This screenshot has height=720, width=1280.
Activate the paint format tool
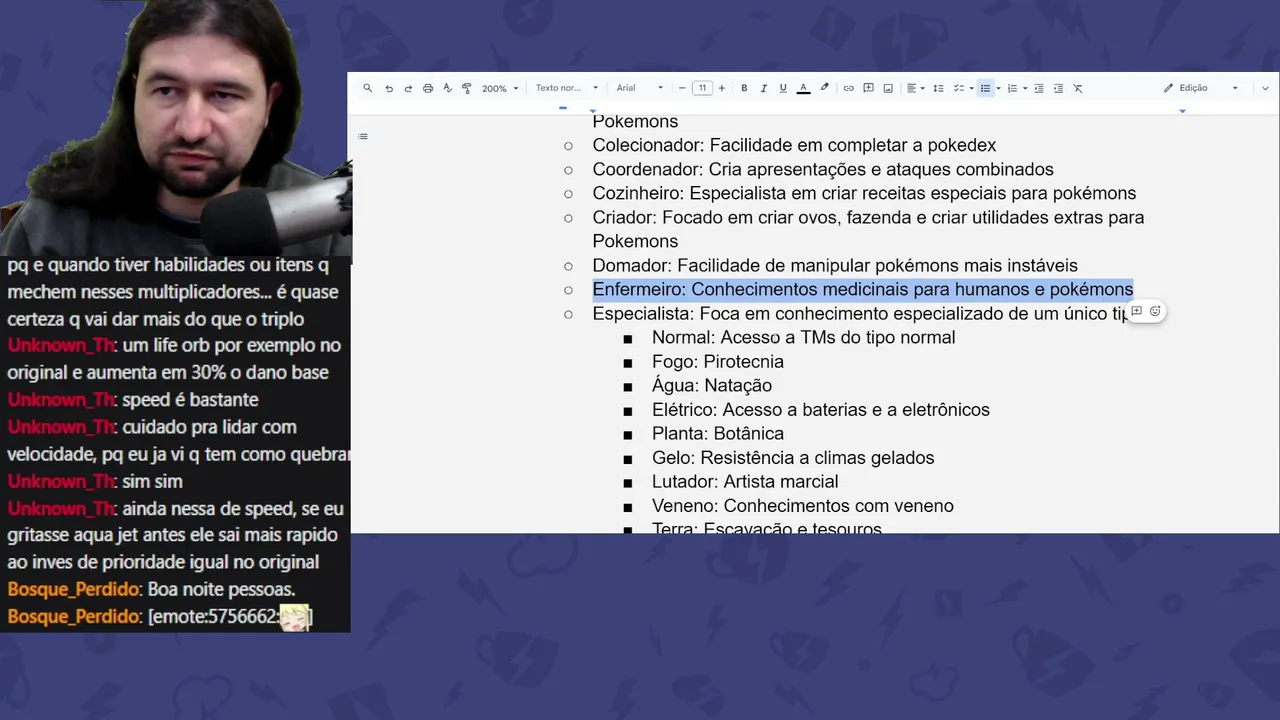(466, 88)
